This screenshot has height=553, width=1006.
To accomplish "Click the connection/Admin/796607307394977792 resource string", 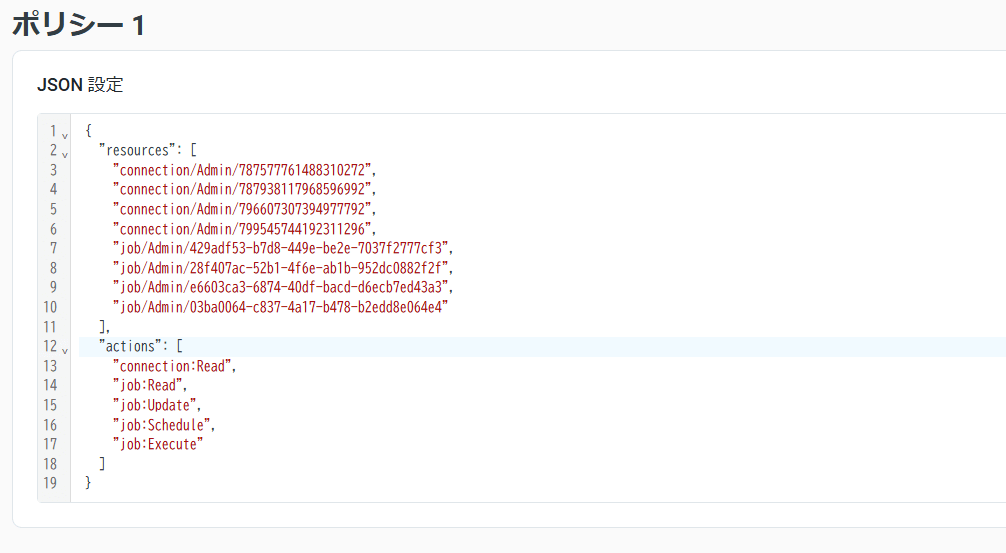I will [x=244, y=209].
